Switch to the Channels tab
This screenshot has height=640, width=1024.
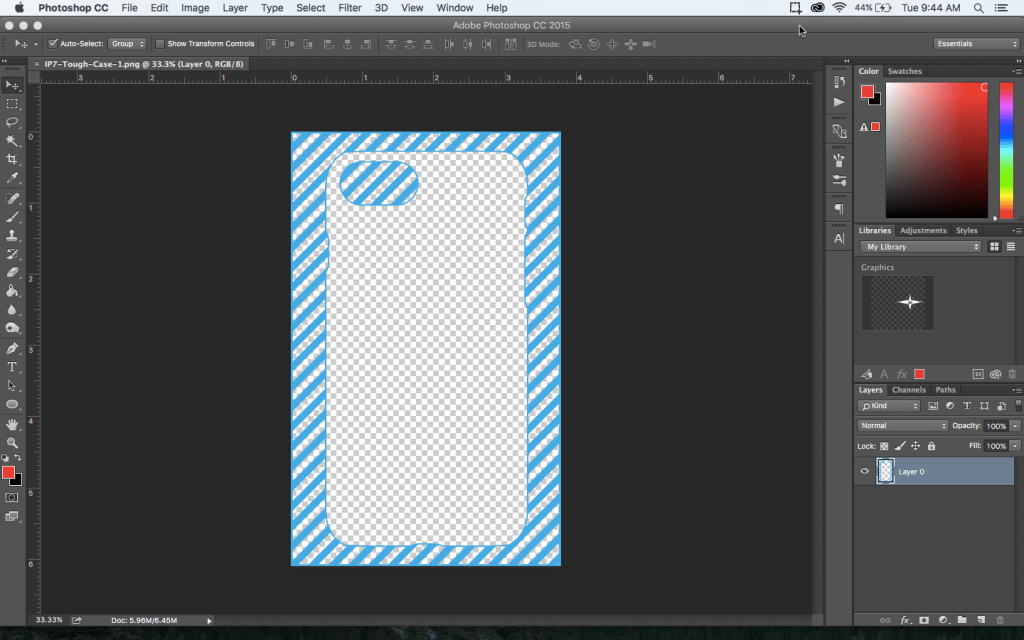[x=908, y=390]
